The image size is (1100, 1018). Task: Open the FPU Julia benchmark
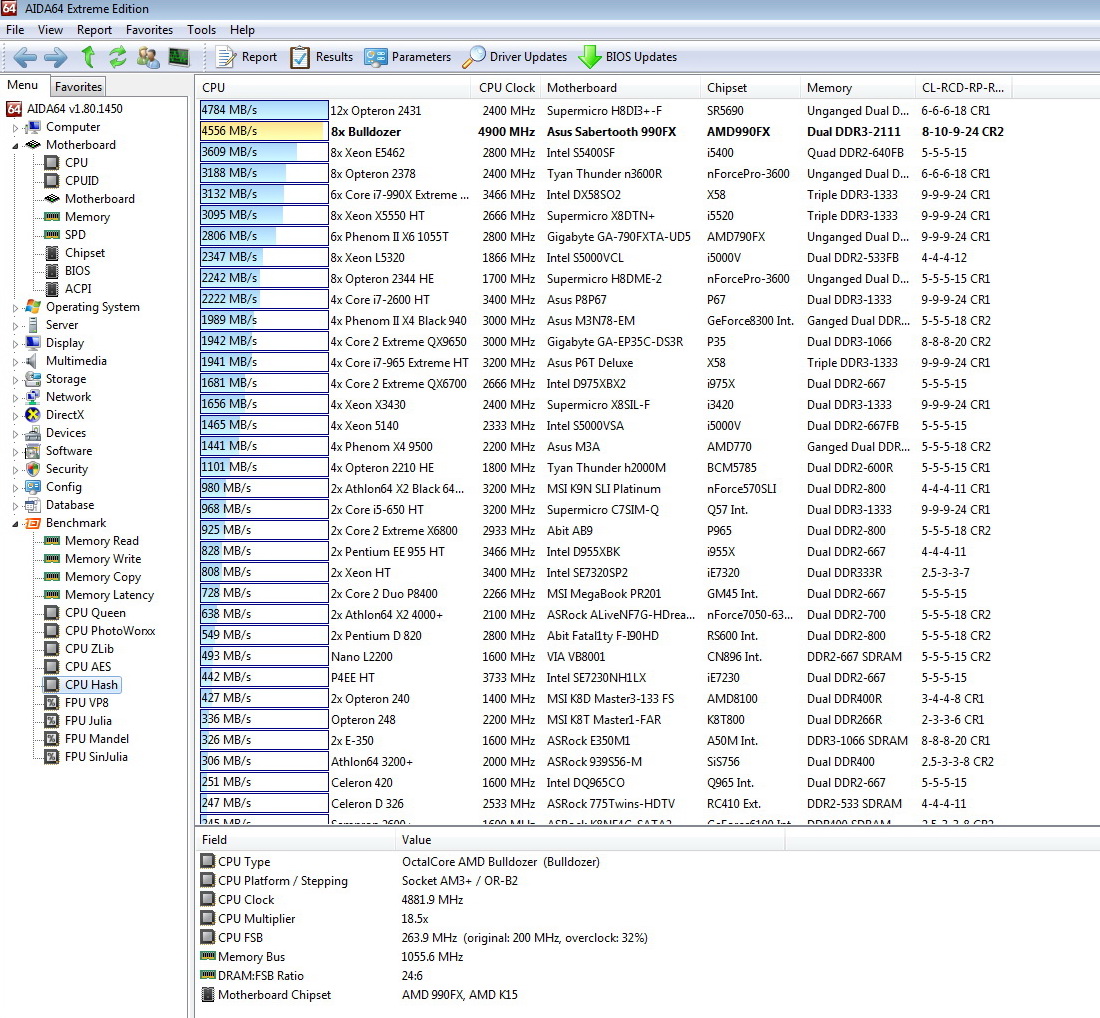pos(88,721)
